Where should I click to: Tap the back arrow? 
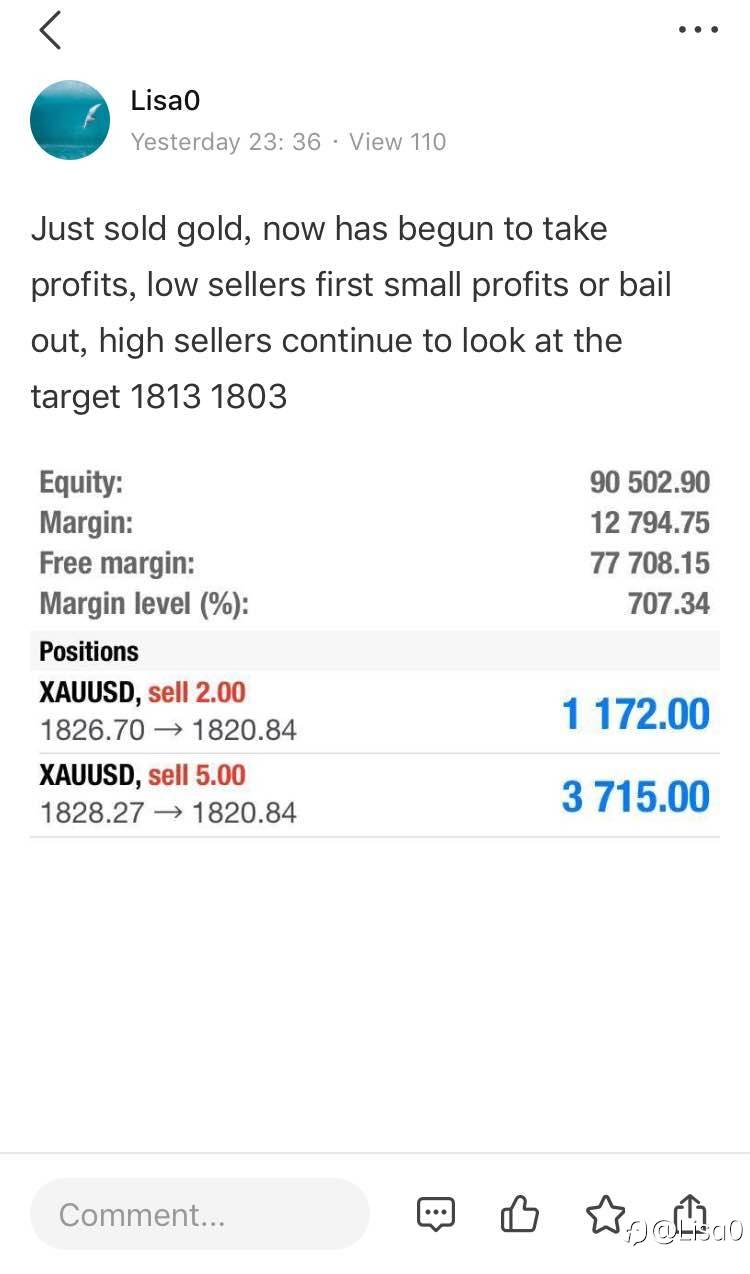51,31
